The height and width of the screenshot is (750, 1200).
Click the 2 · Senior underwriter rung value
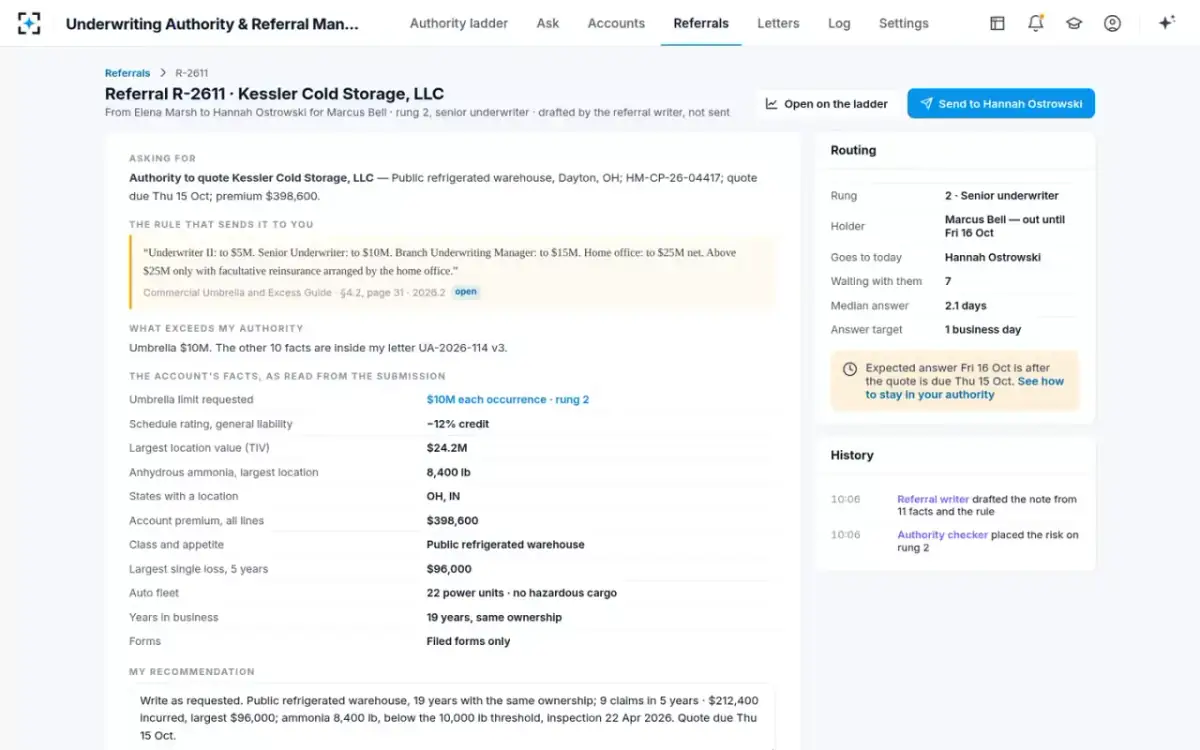tap(1002, 196)
